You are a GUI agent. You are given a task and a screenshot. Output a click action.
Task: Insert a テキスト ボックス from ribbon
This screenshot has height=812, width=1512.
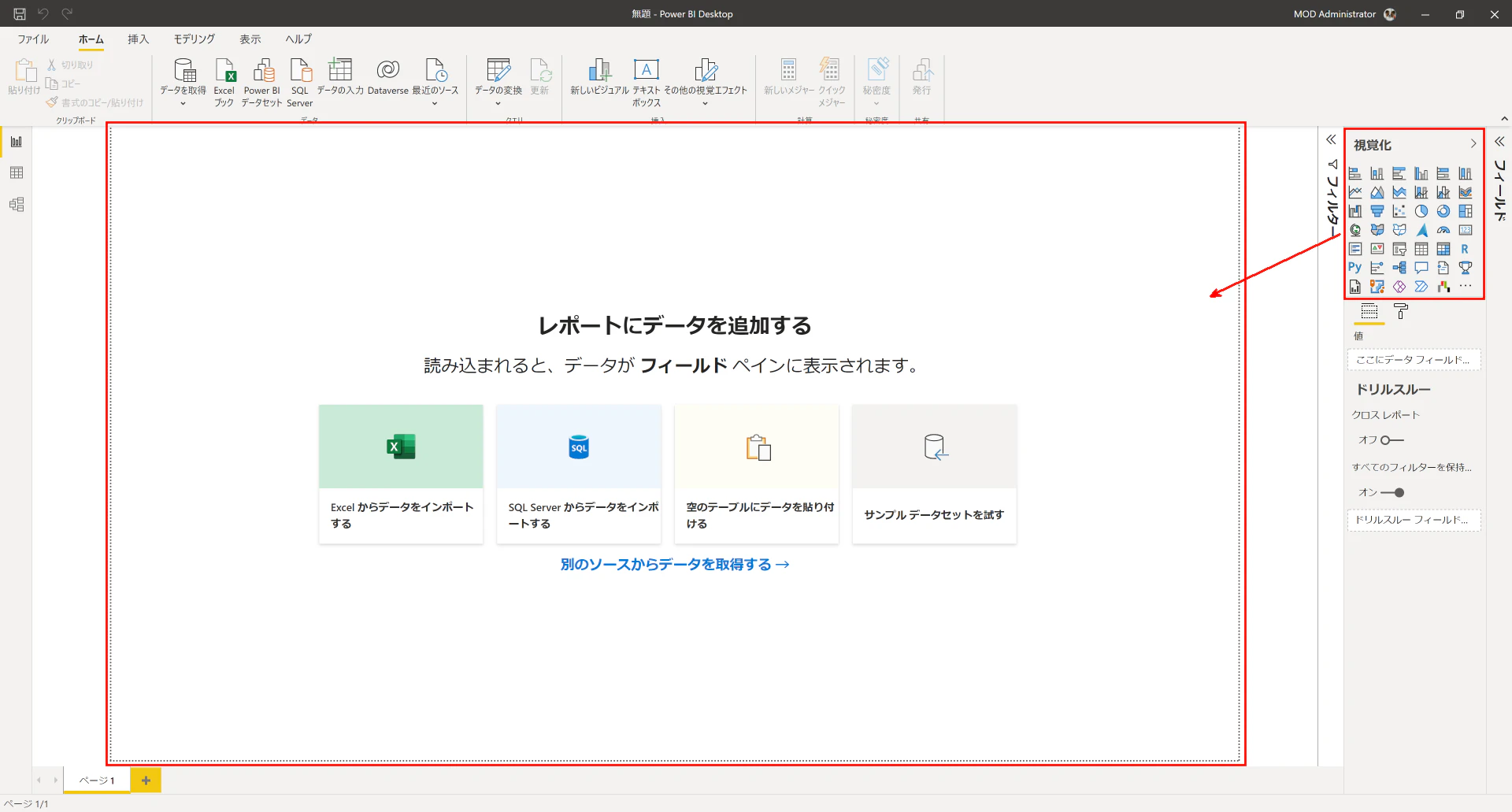point(647,82)
